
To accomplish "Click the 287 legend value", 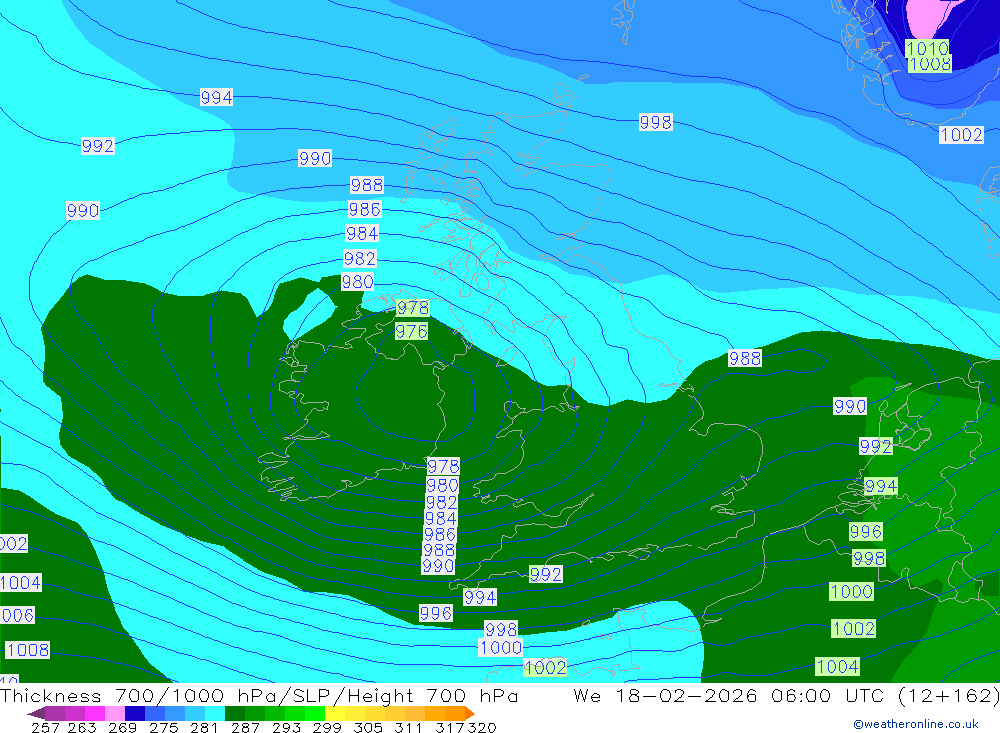I will tap(246, 727).
